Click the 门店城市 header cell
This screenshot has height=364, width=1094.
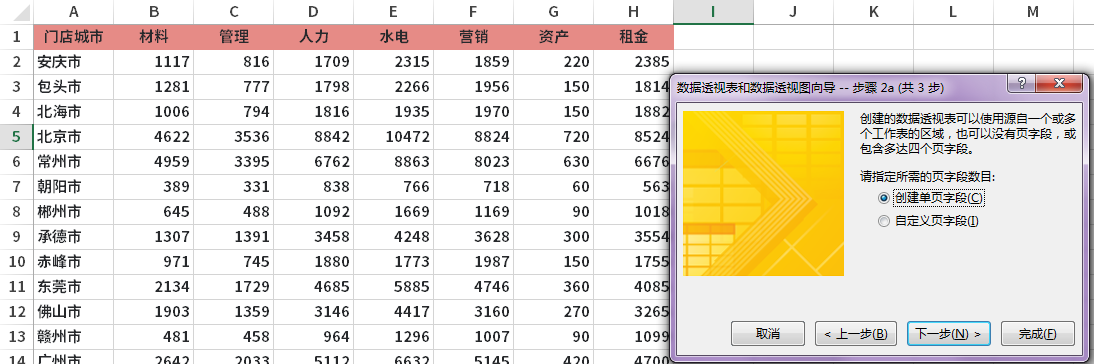point(74,37)
